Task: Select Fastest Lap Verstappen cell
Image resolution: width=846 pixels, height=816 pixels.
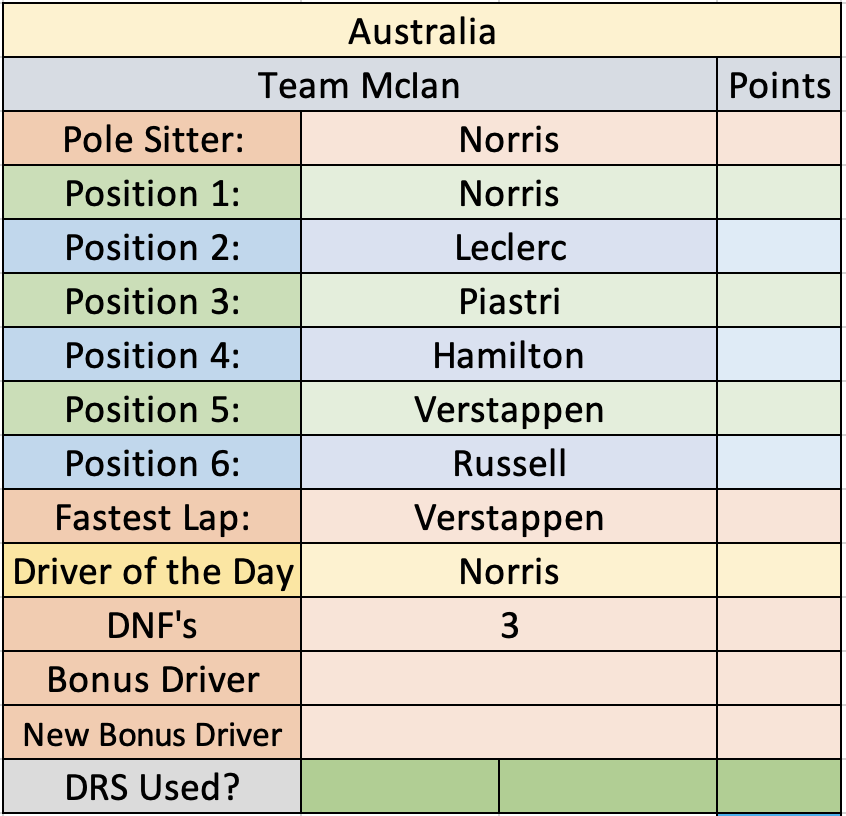Action: [x=509, y=516]
